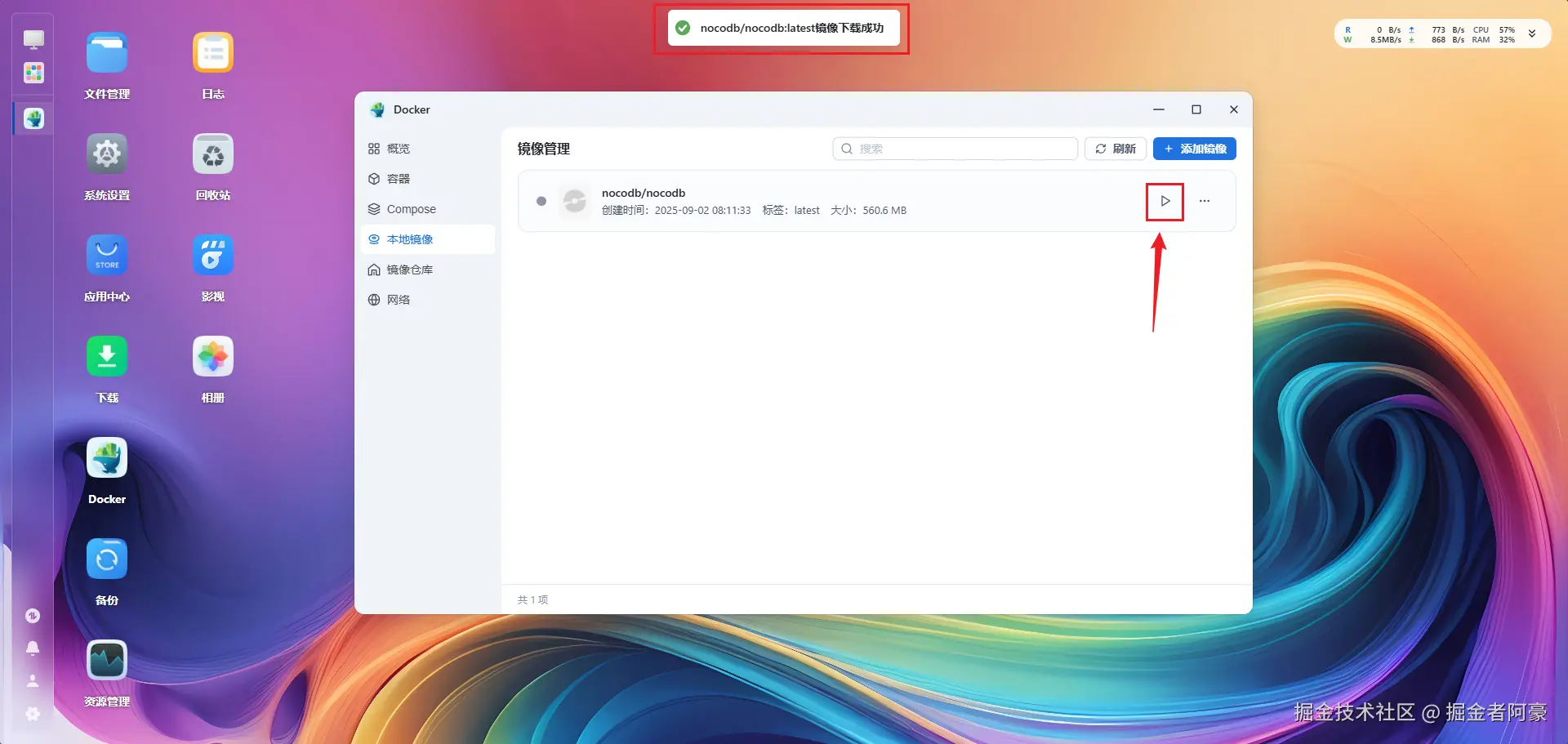Click the 添加镜像 add image button
The width and height of the screenshot is (1568, 744).
tap(1195, 149)
